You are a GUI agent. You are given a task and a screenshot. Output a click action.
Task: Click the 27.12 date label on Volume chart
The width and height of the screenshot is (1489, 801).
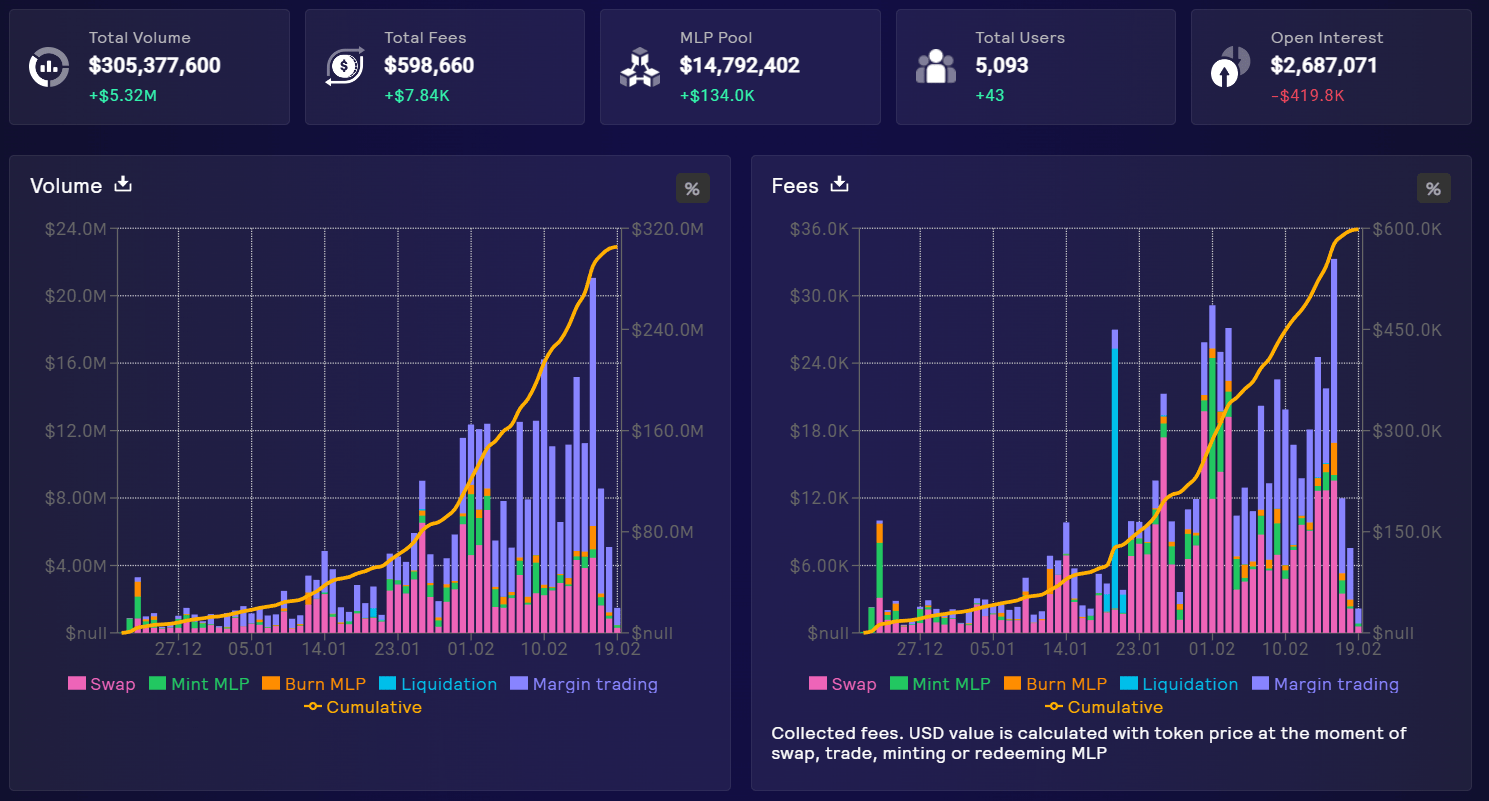pyautogui.click(x=179, y=648)
